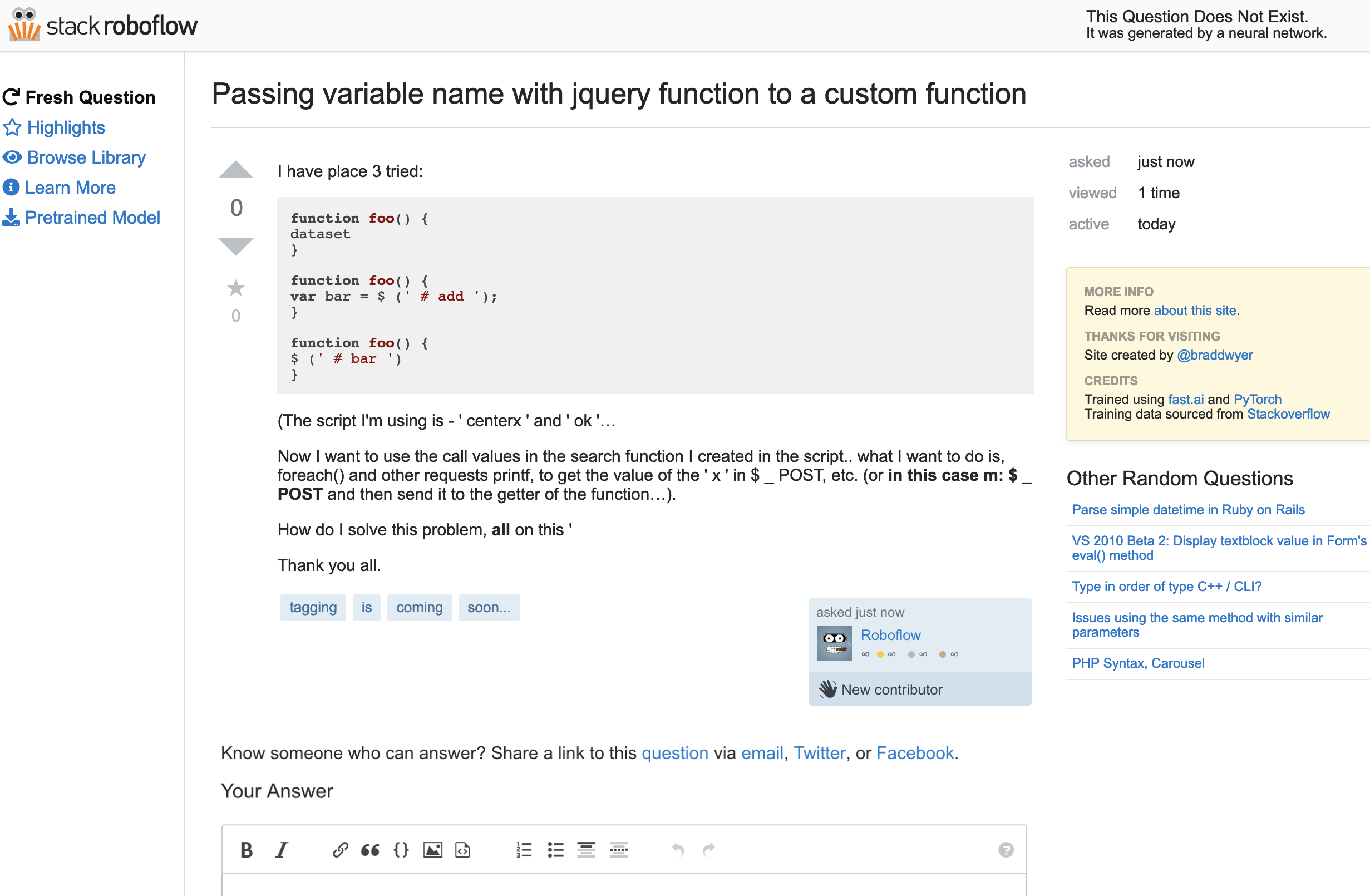Click the code sample braces icon

coord(401,849)
